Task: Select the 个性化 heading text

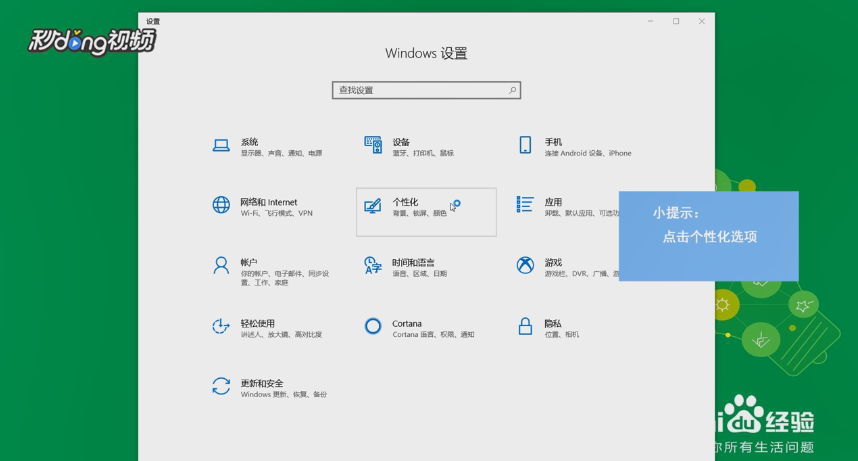Action: (405, 202)
